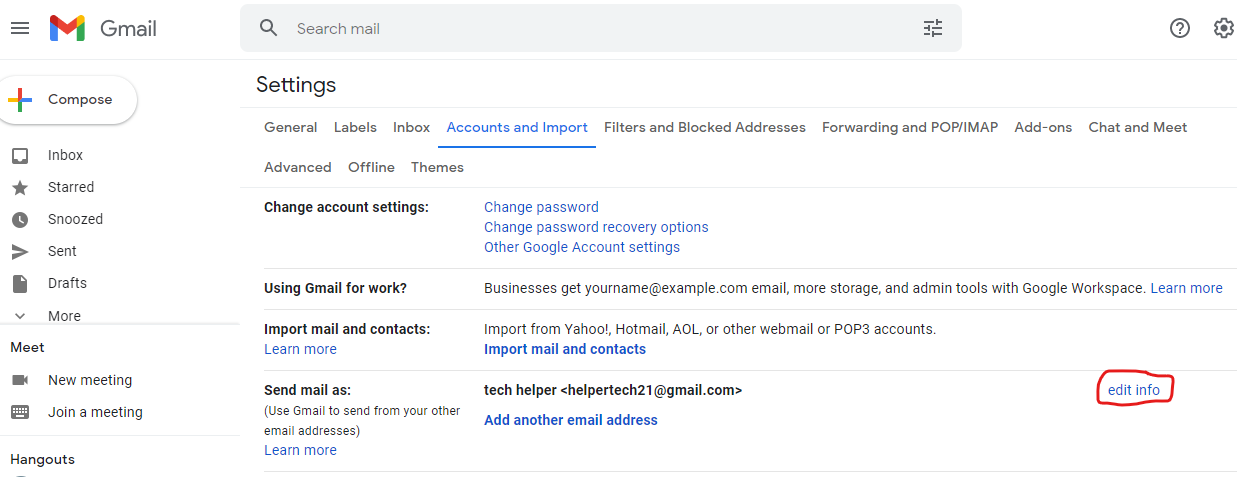Open the settings gear icon
Screen dimensions: 1237x477
pos(1224,28)
